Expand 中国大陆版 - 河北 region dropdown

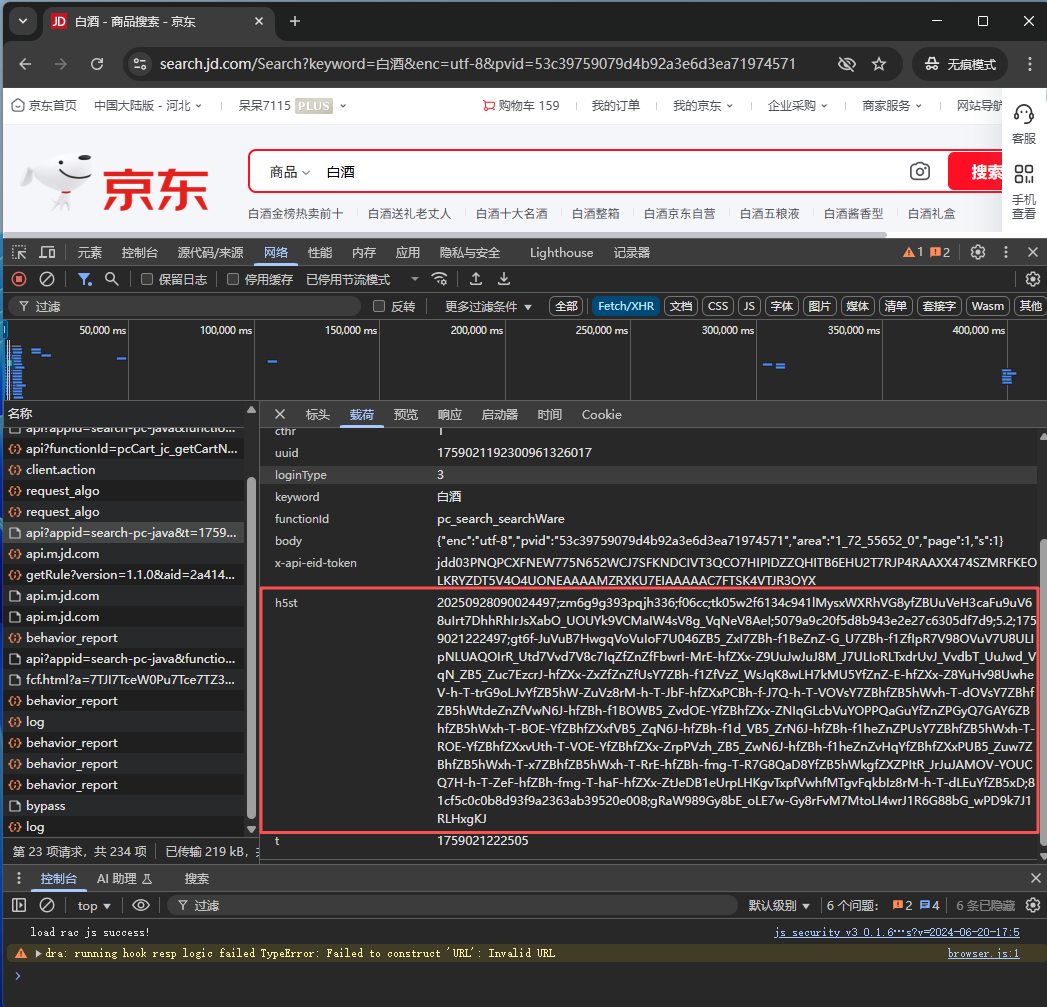(148, 106)
